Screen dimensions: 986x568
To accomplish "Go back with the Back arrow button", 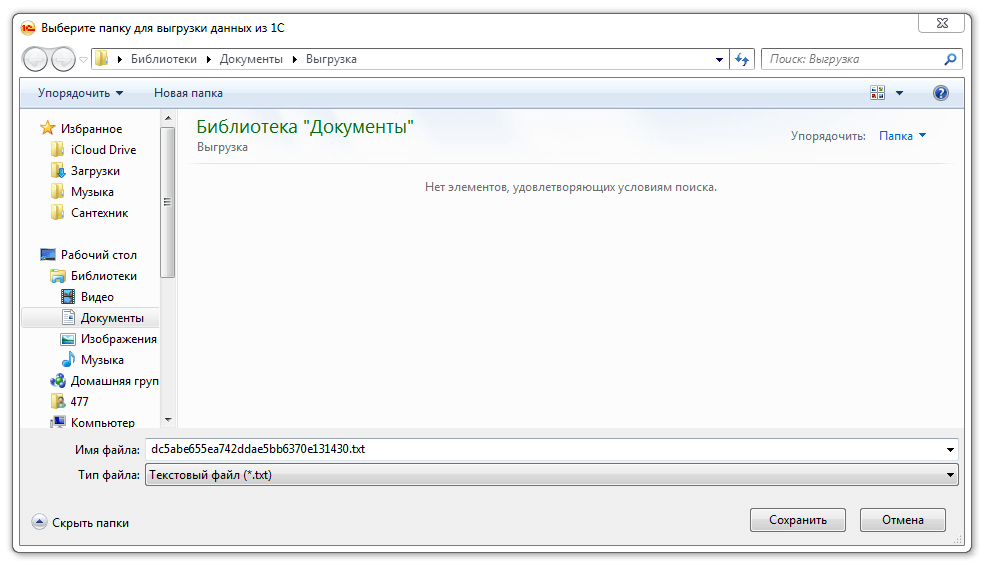I will click(x=35, y=60).
